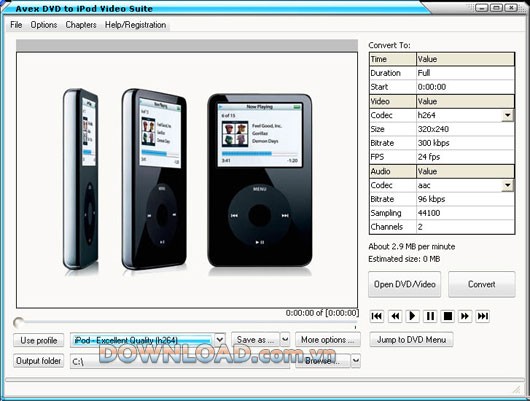Open the Browse dropdown arrow
Screen dimensions: 530x401
[355, 361]
